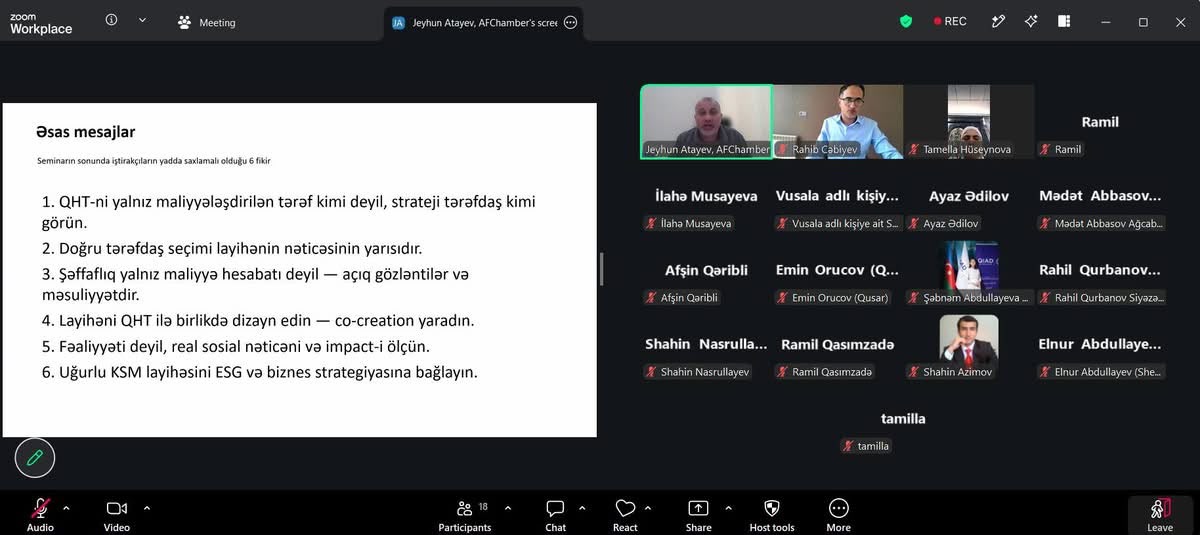Open the AI Companion sparkle icon
1200x535 pixels.
(x=1031, y=21)
